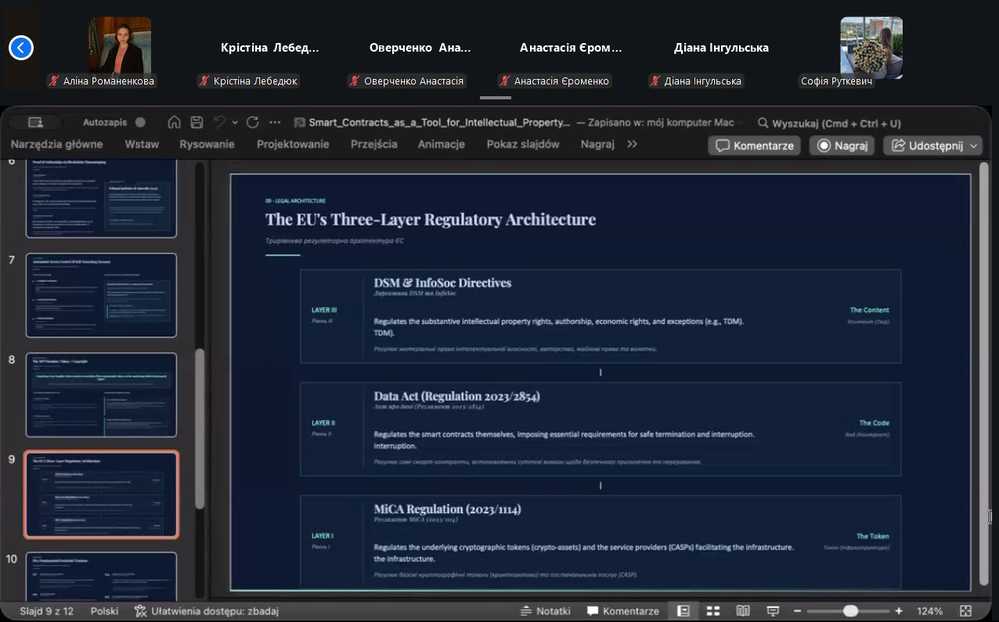Expand more ribbon tabs chevron
Image resolution: width=999 pixels, height=622 pixels.
click(x=632, y=144)
